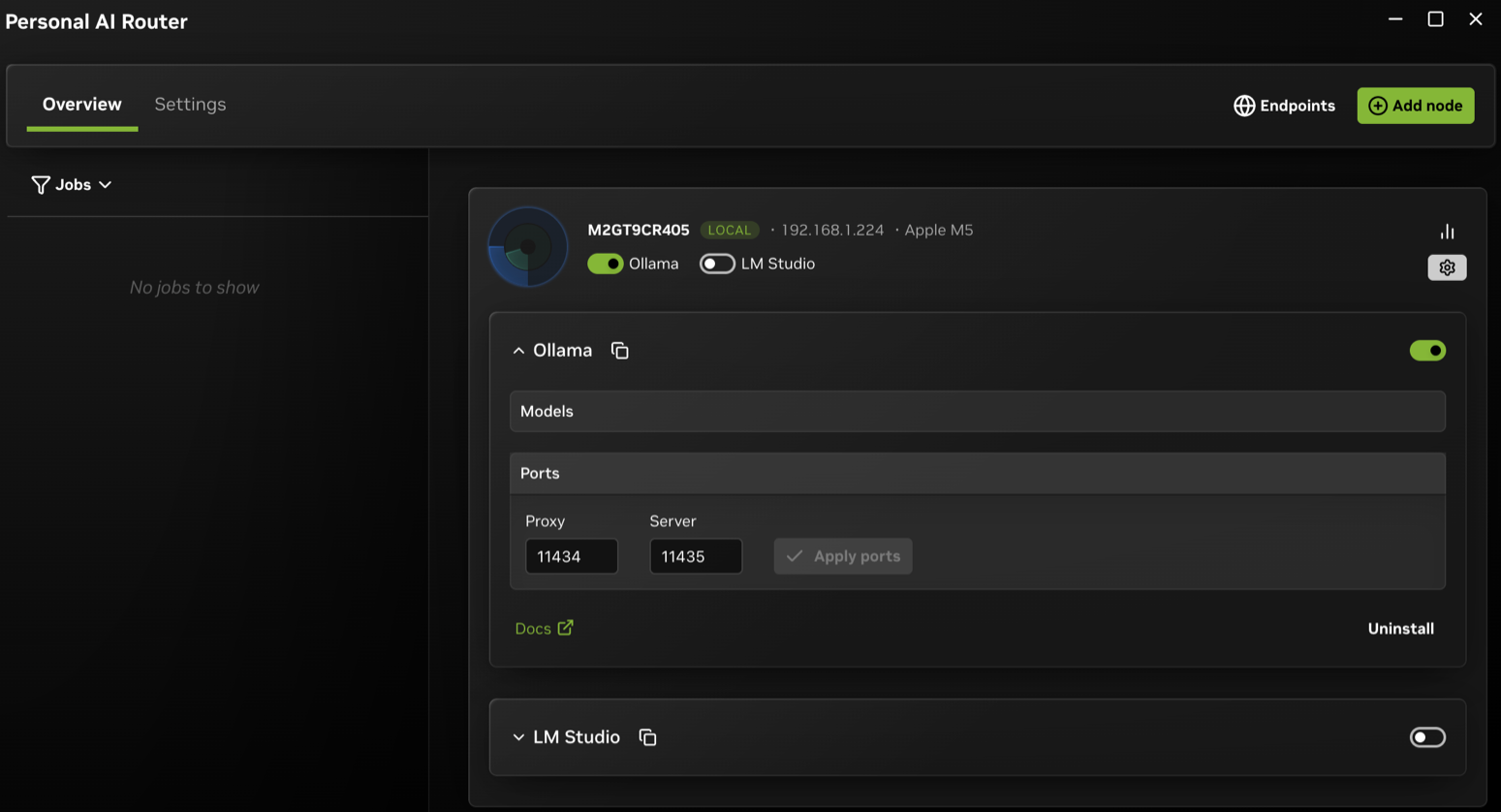Open the Endpoints globe button

1284,106
